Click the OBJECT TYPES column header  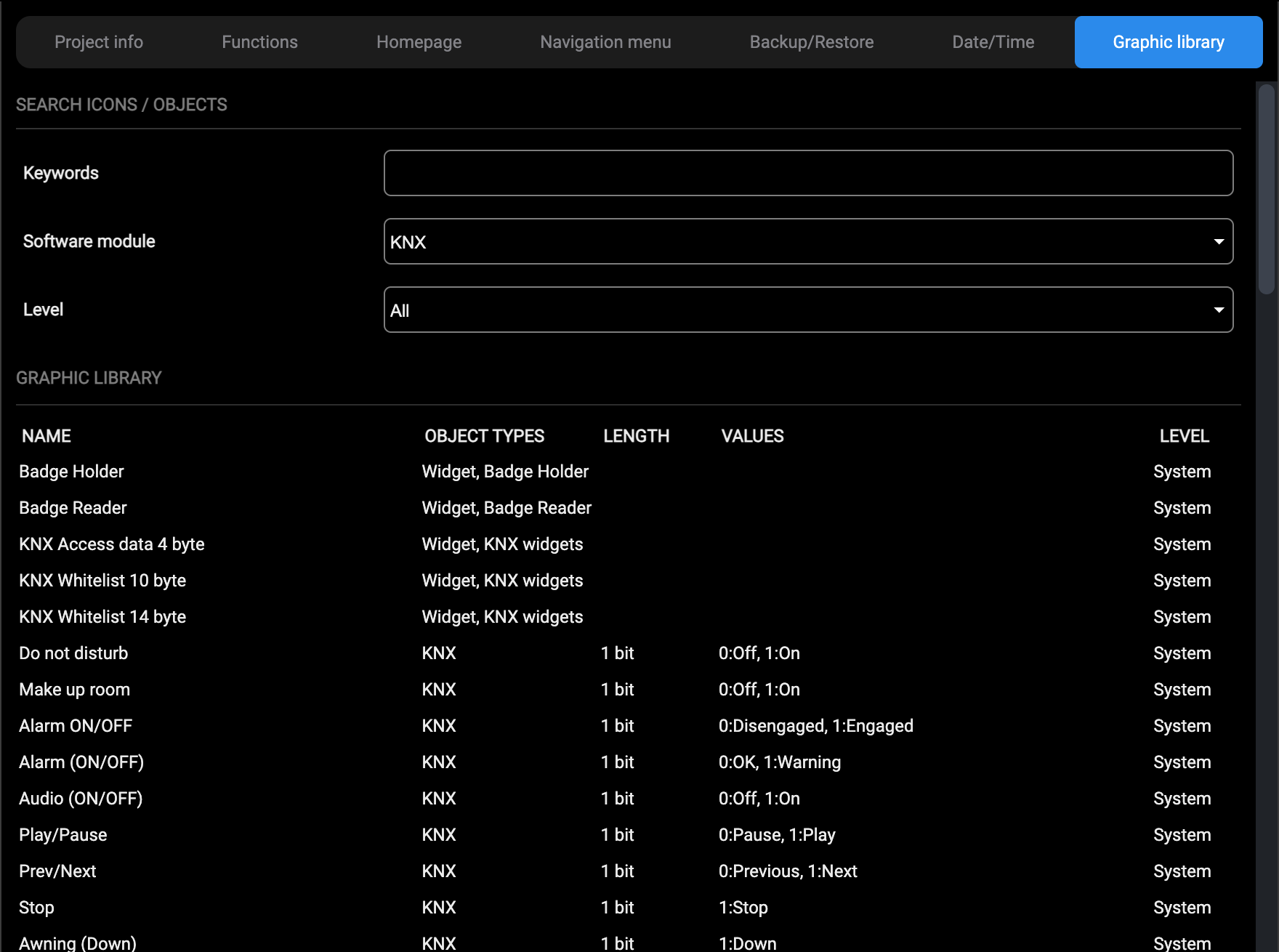(485, 436)
